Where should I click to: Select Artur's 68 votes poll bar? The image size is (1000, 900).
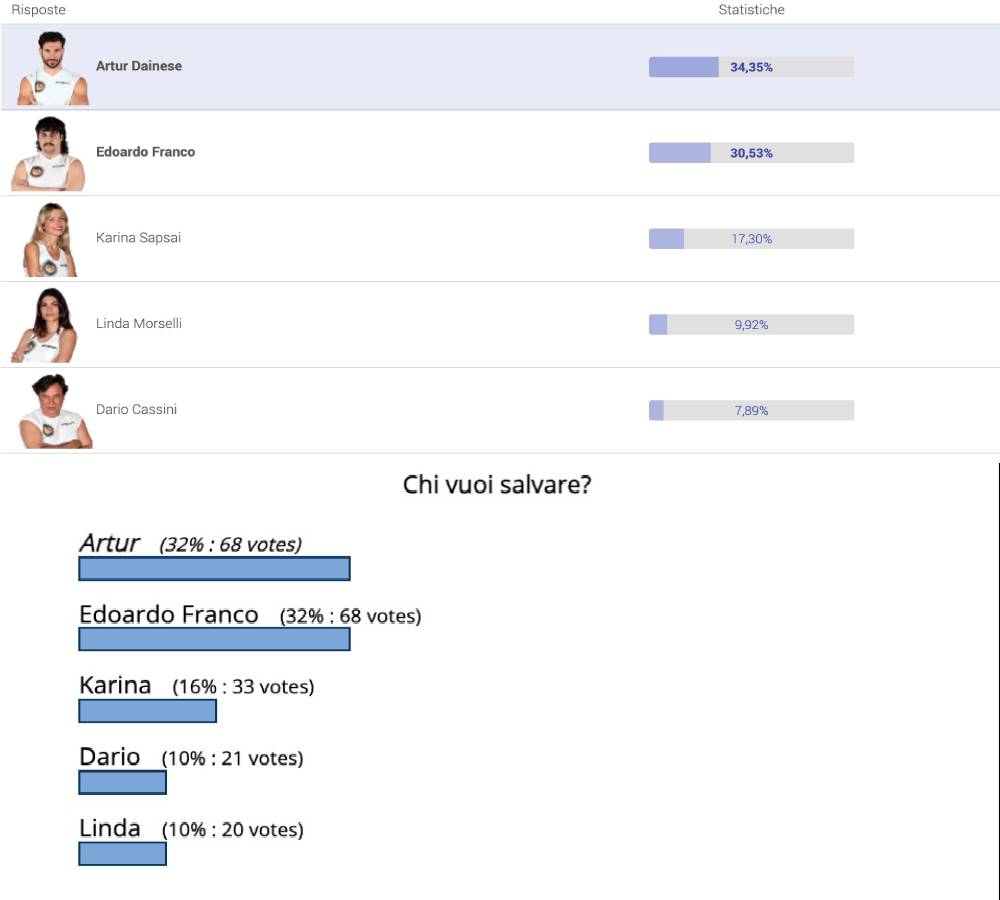(x=214, y=568)
